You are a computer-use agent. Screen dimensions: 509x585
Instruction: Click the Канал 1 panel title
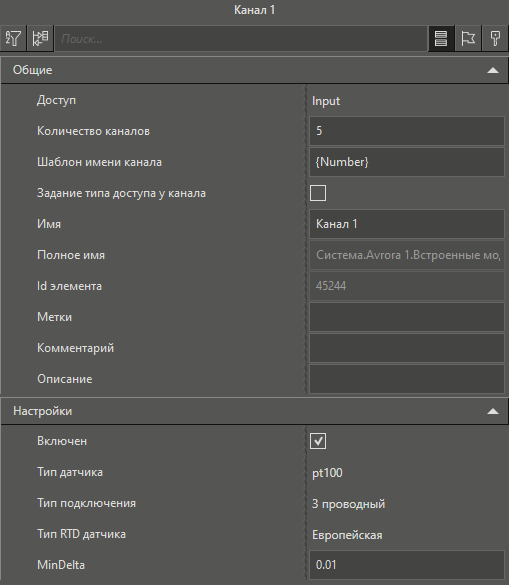click(x=254, y=10)
